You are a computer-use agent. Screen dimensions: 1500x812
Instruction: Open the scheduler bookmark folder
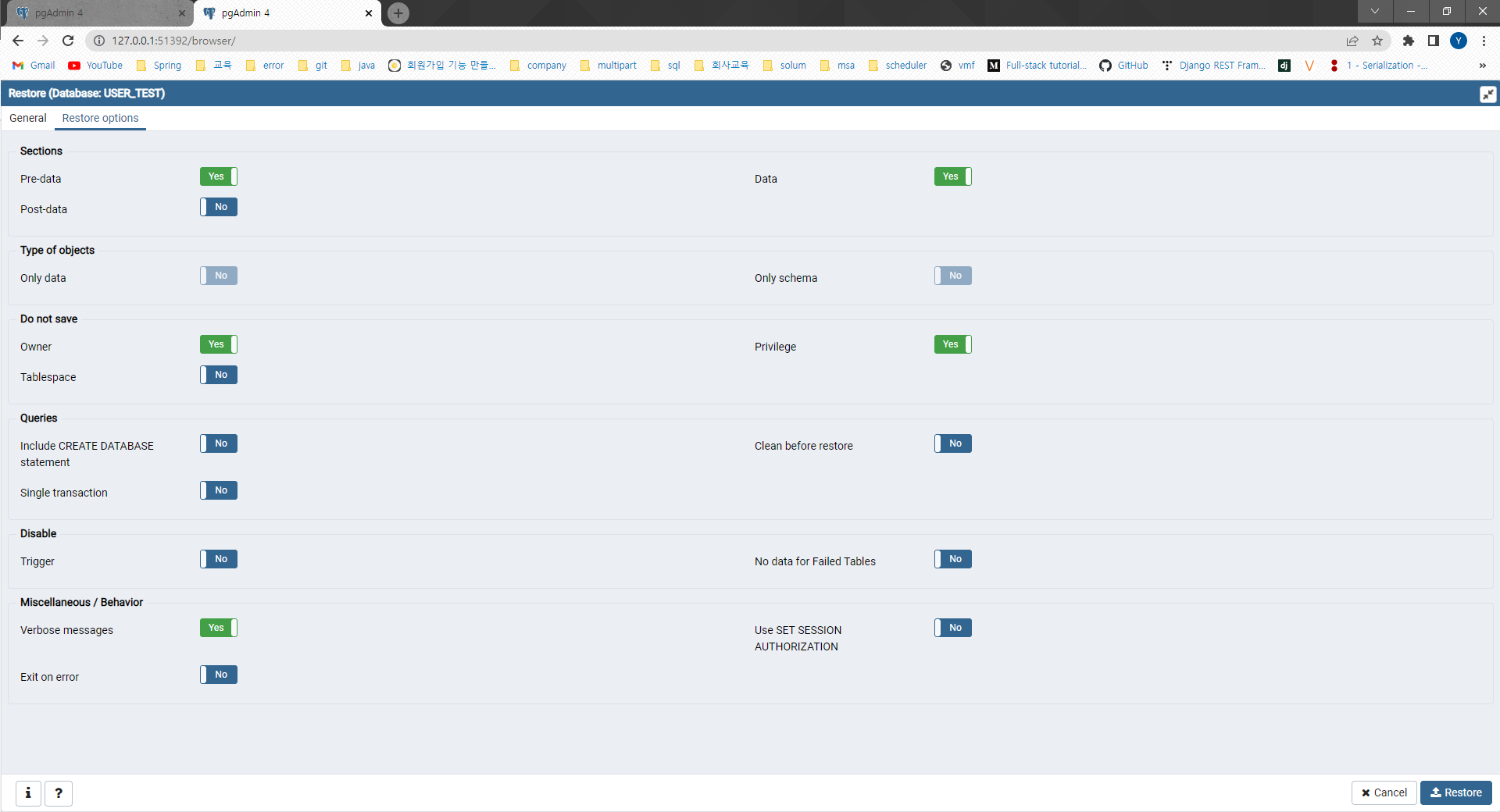(x=897, y=66)
